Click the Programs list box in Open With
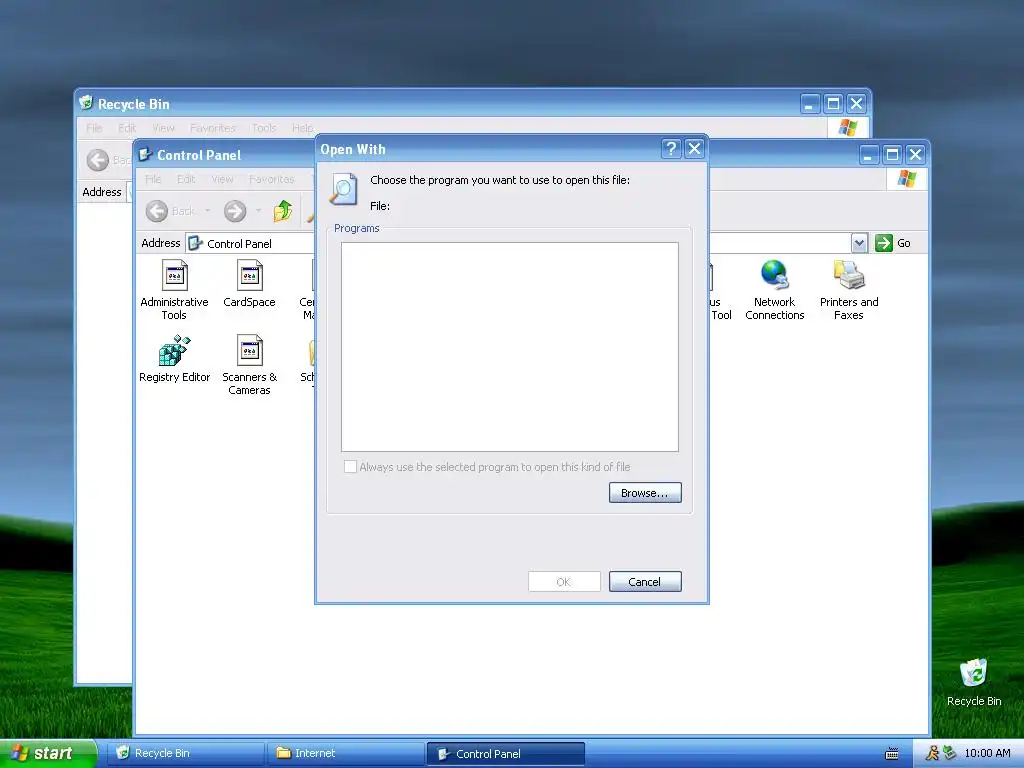1024x768 pixels. (509, 347)
